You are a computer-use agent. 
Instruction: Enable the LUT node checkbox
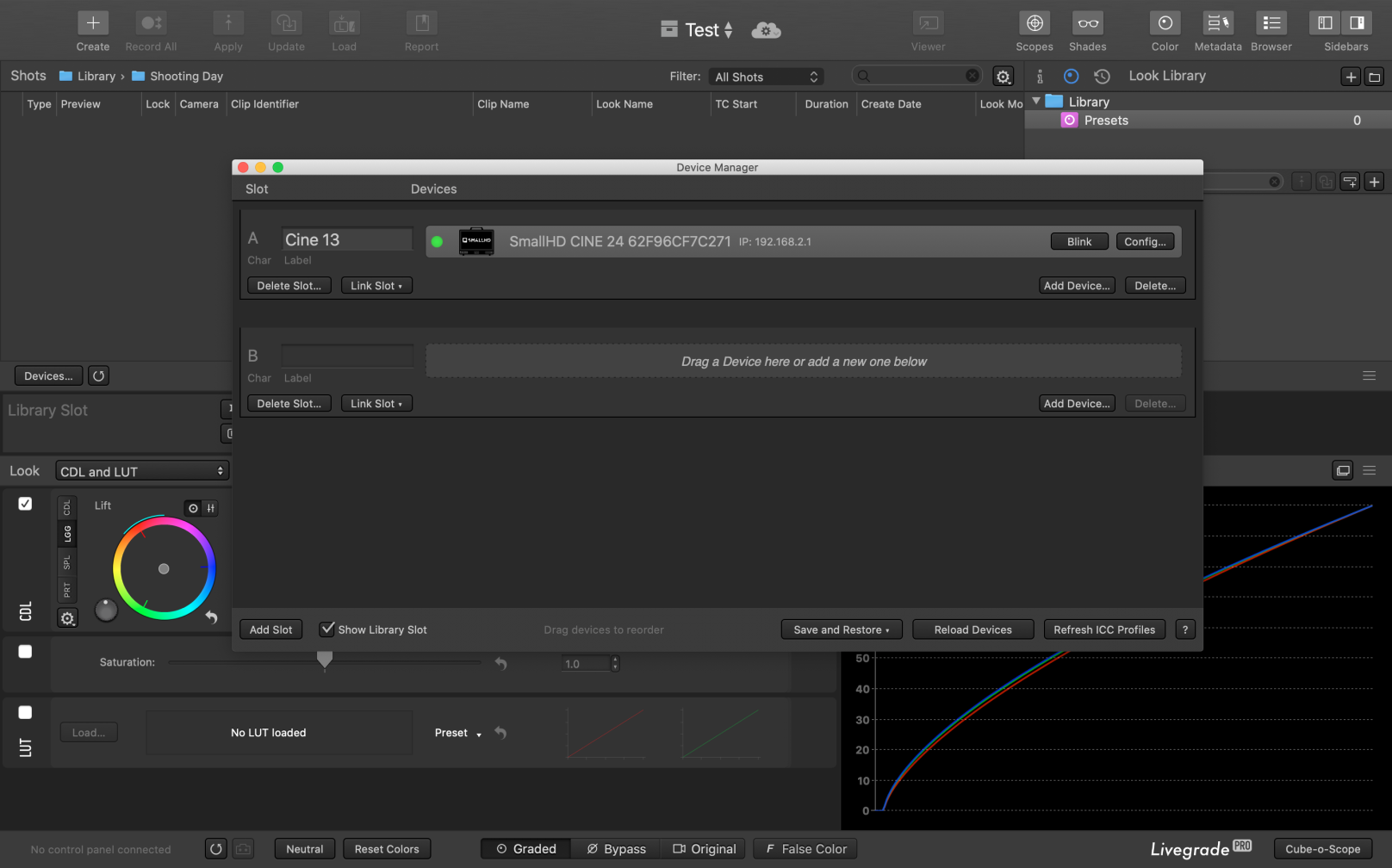point(25,712)
